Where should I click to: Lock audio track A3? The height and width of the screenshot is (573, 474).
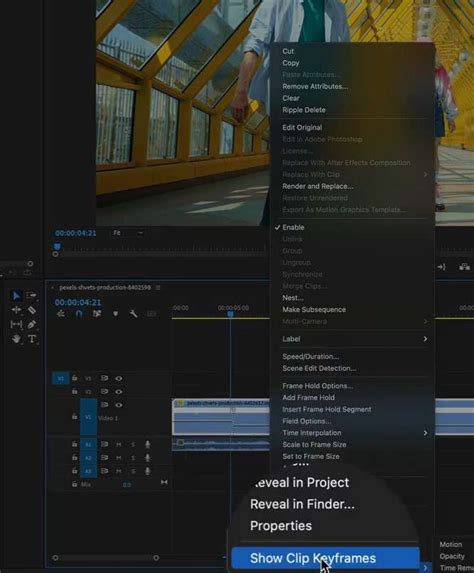coord(75,471)
